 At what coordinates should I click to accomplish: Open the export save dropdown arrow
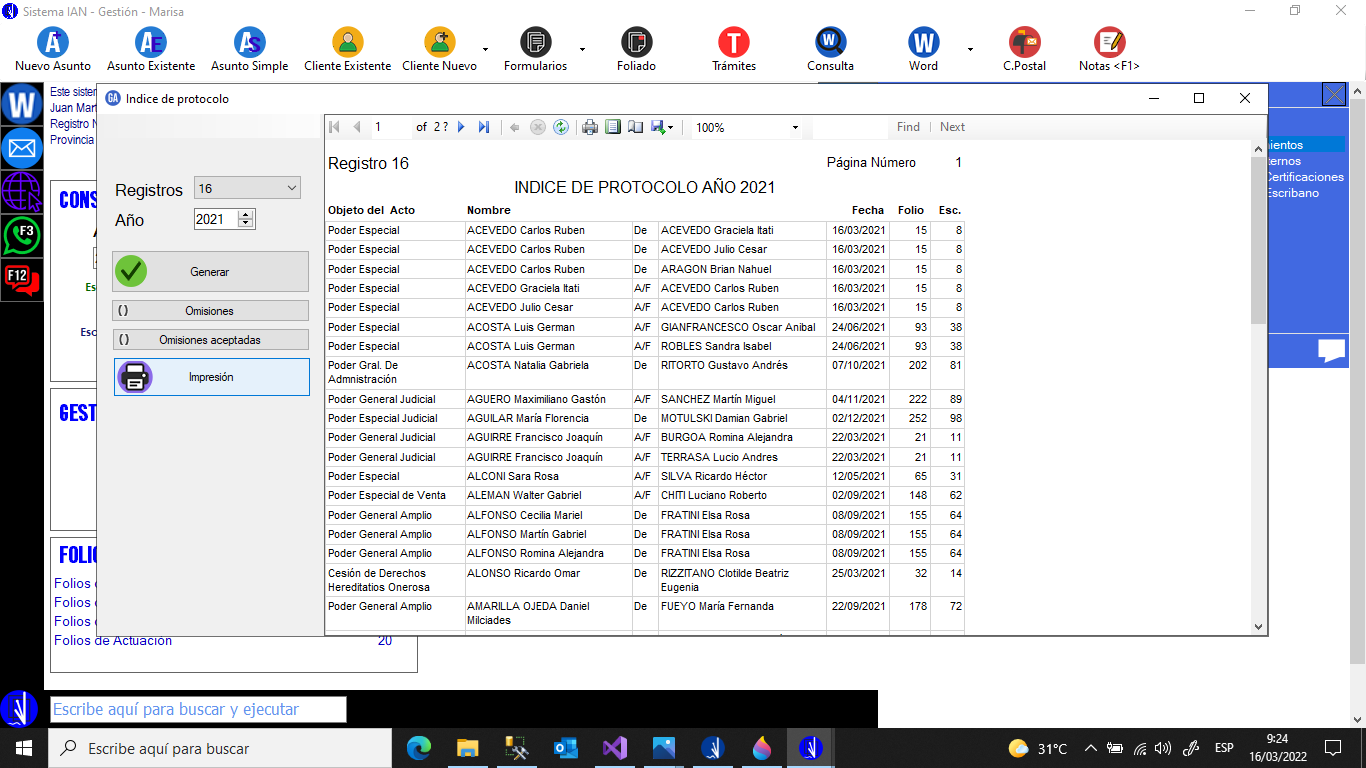670,128
